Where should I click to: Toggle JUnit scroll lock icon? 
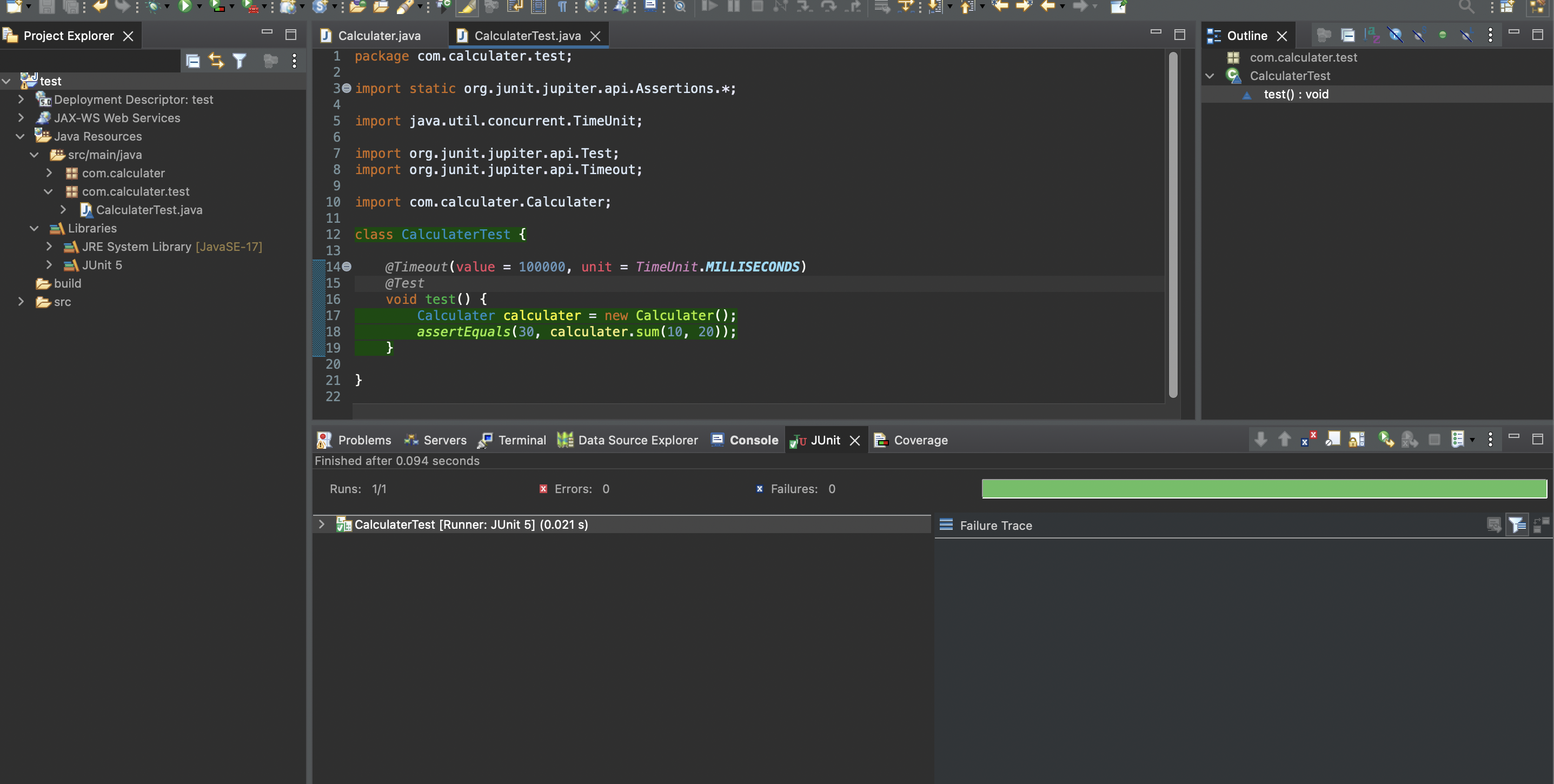click(1357, 440)
